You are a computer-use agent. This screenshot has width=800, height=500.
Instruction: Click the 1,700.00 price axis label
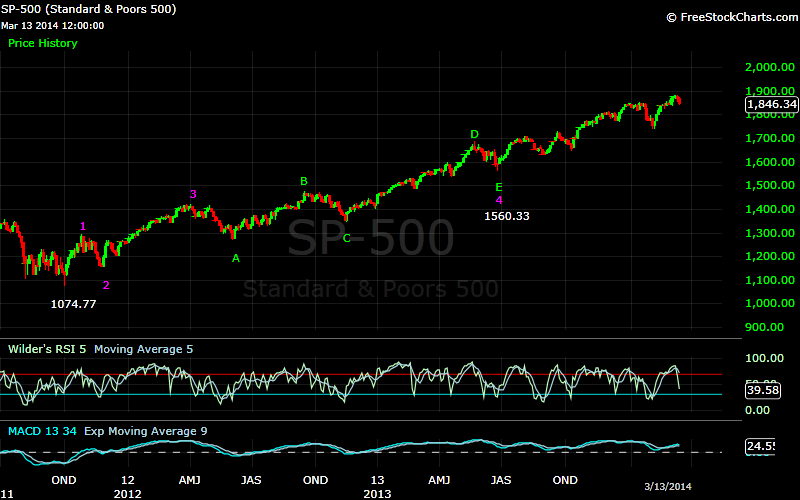(770, 138)
